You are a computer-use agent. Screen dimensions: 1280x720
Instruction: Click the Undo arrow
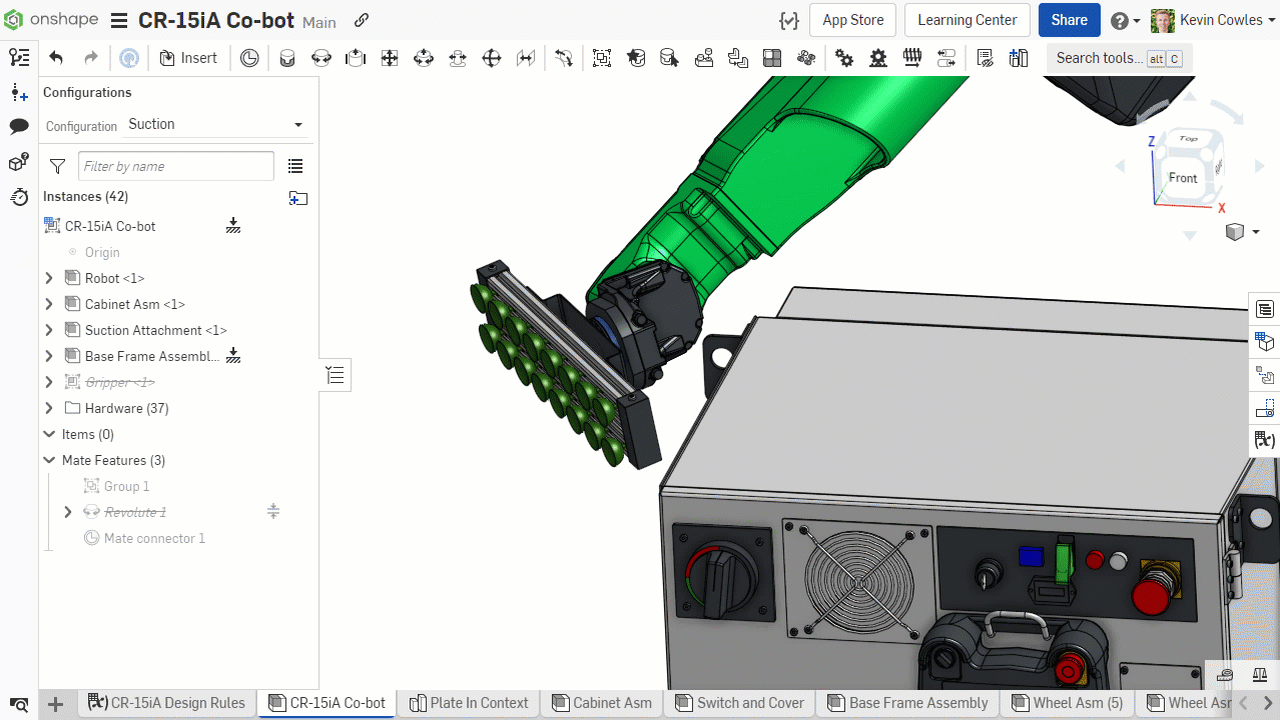click(56, 58)
